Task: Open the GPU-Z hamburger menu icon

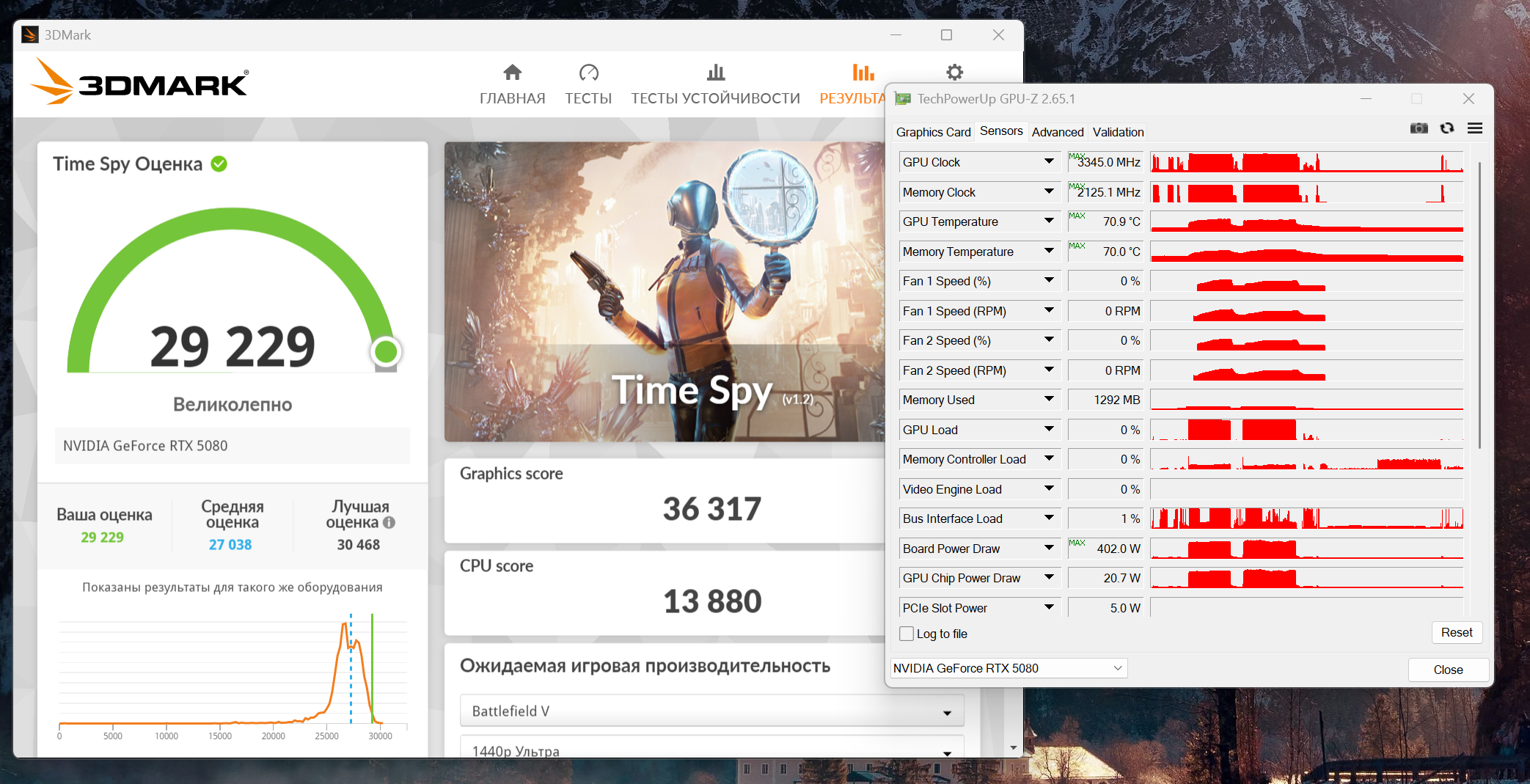Action: (1474, 128)
